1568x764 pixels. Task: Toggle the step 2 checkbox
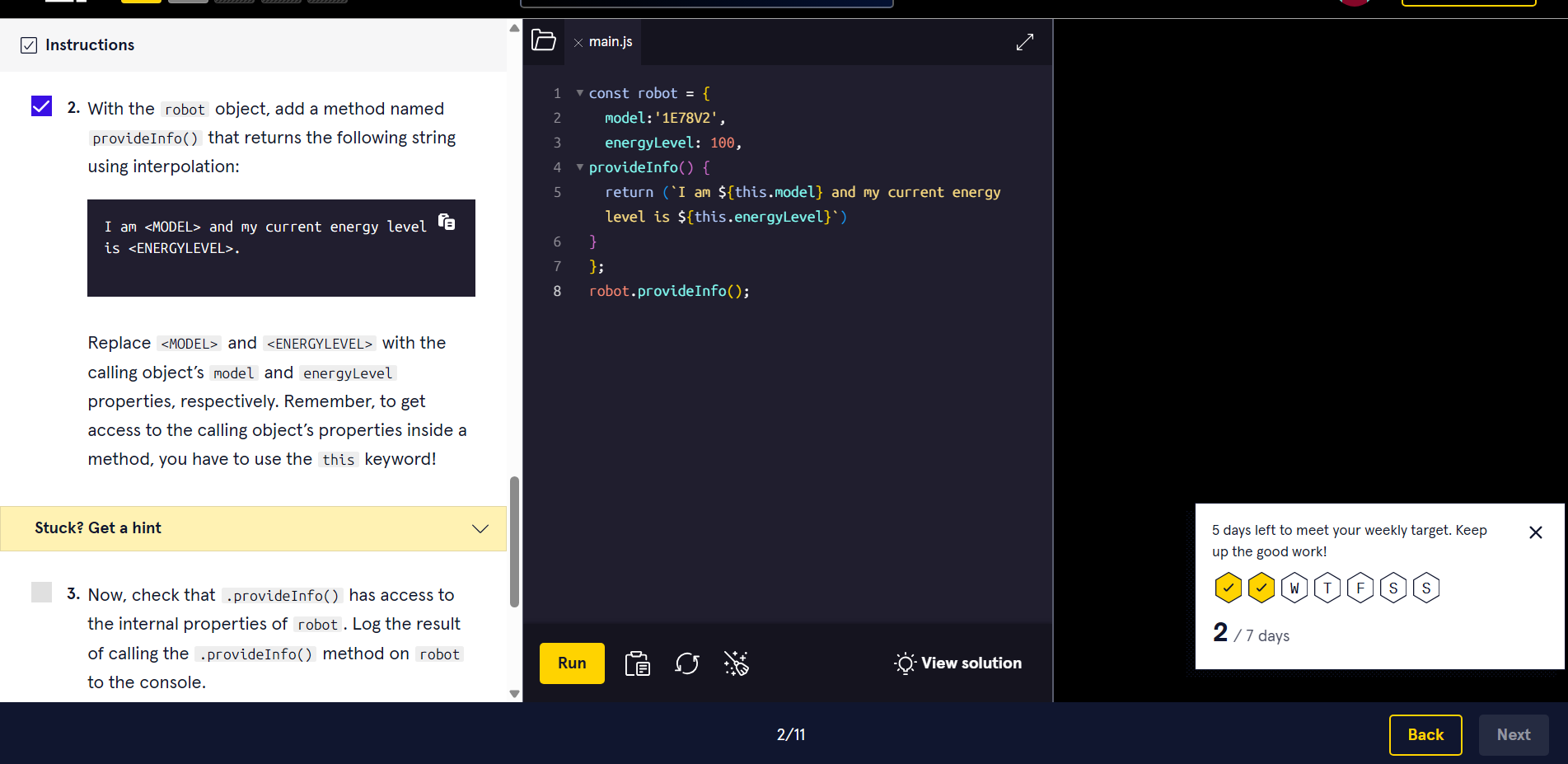tap(41, 106)
